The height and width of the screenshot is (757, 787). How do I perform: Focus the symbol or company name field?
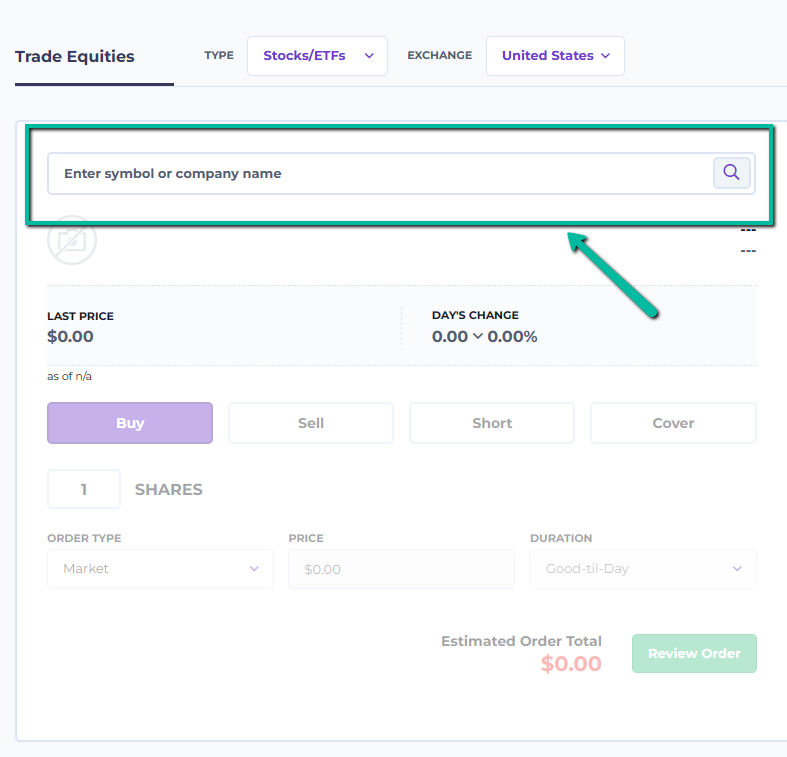(380, 173)
